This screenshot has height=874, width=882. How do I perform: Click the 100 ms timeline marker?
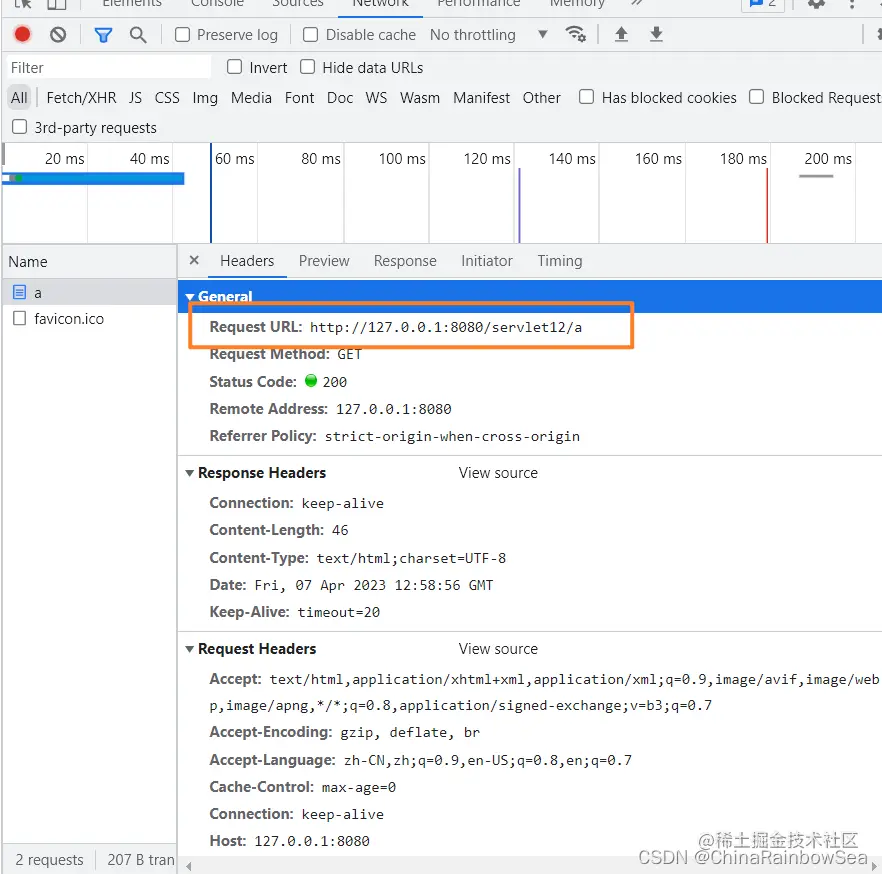click(x=402, y=159)
